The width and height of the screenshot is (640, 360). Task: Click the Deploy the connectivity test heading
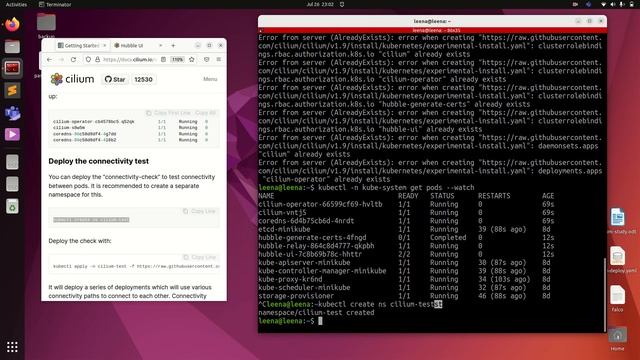98,161
